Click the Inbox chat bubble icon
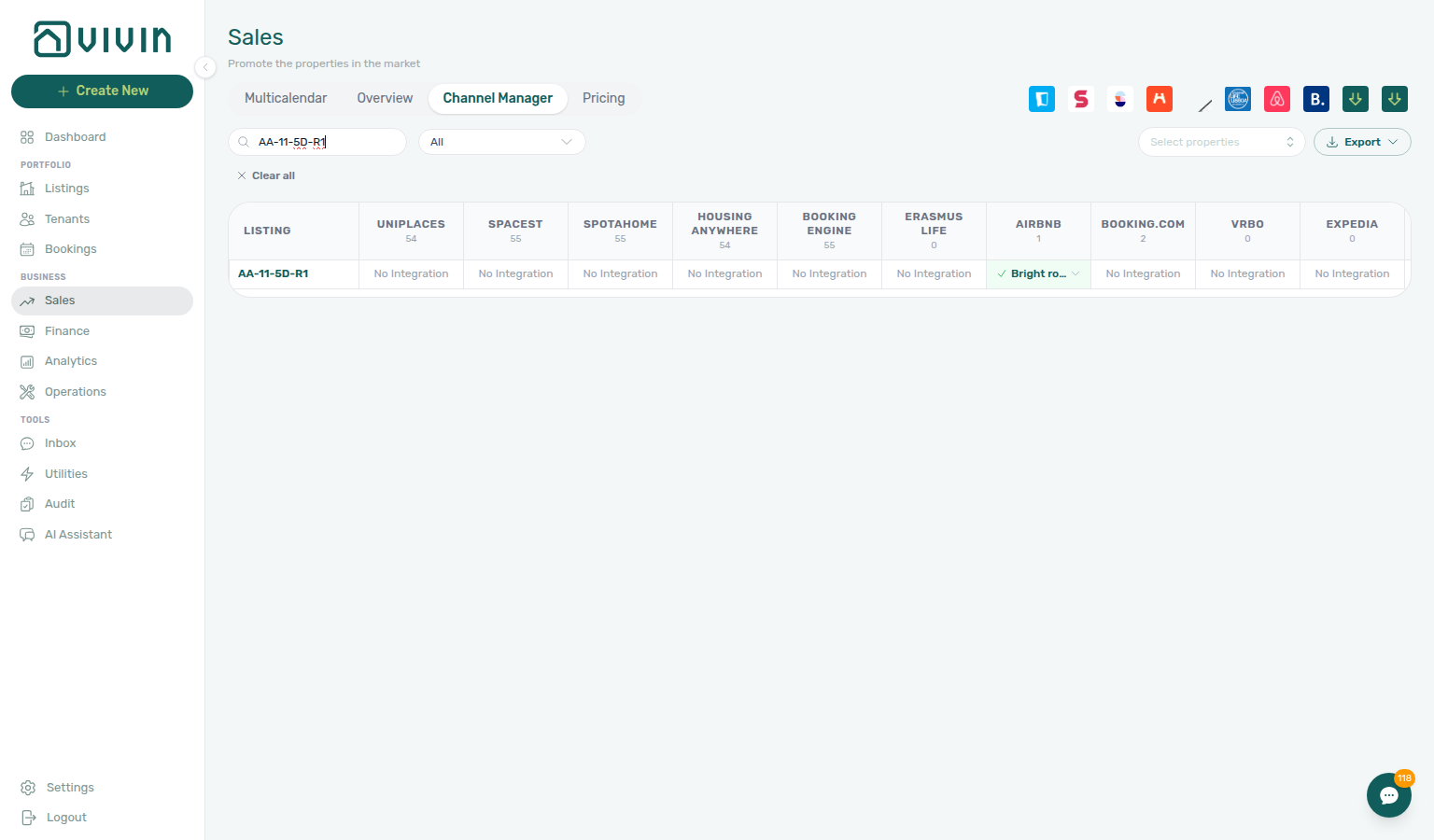 point(27,443)
